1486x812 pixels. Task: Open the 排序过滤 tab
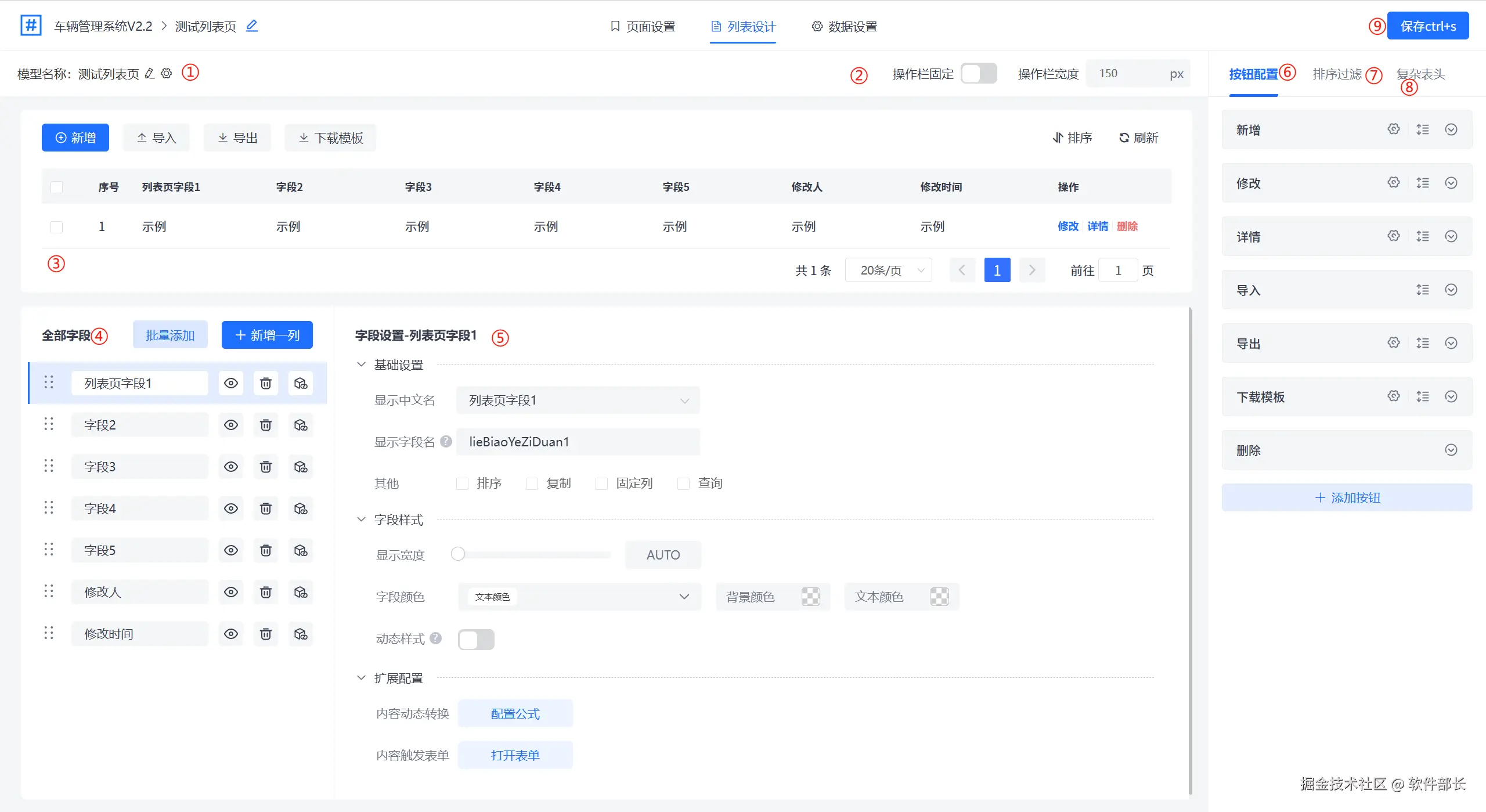[1337, 74]
